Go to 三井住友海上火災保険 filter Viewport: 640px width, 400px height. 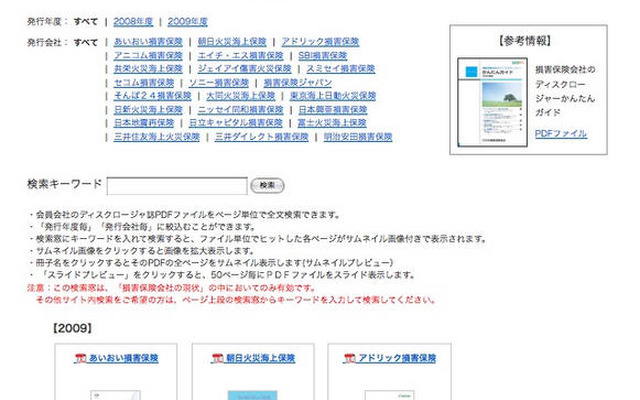click(157, 137)
